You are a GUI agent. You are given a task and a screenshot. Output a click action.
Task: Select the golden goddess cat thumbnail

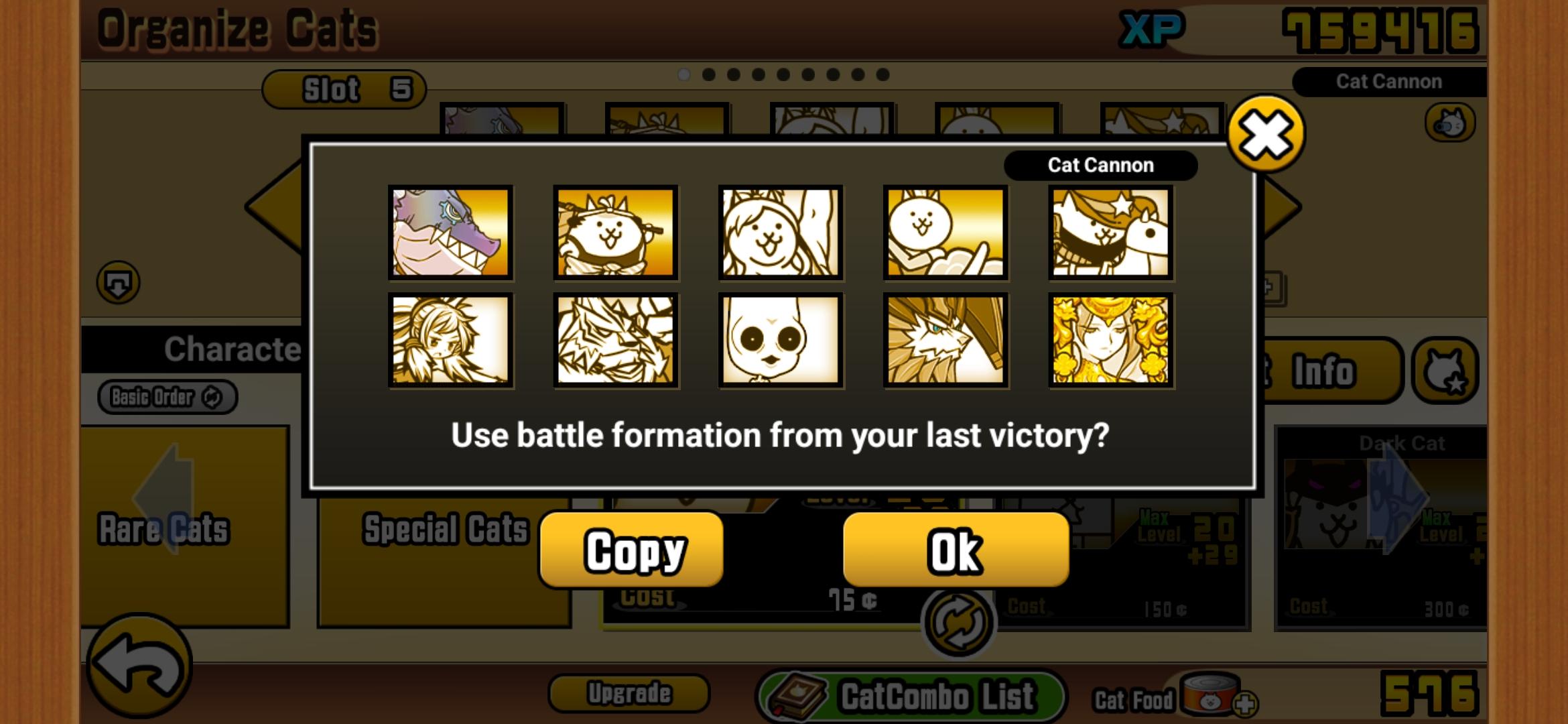[x=1110, y=341]
